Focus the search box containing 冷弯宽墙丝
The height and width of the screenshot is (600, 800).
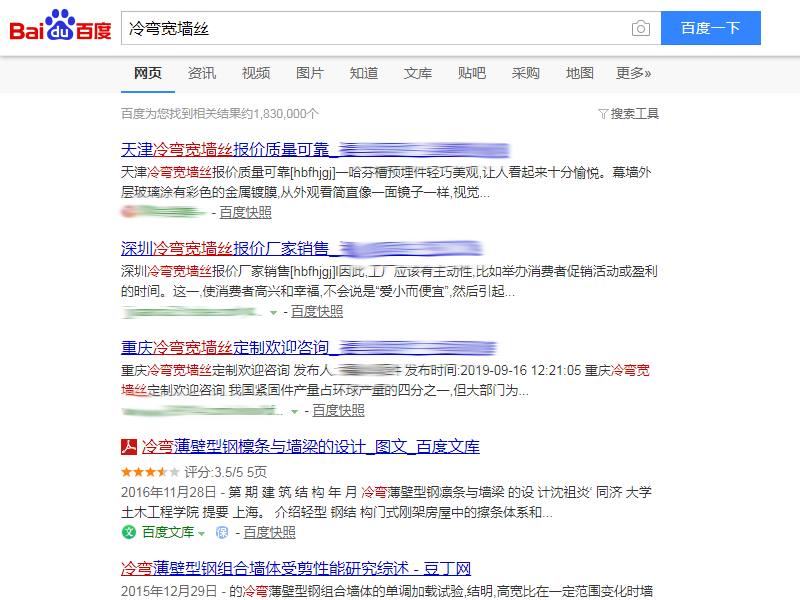[x=370, y=28]
